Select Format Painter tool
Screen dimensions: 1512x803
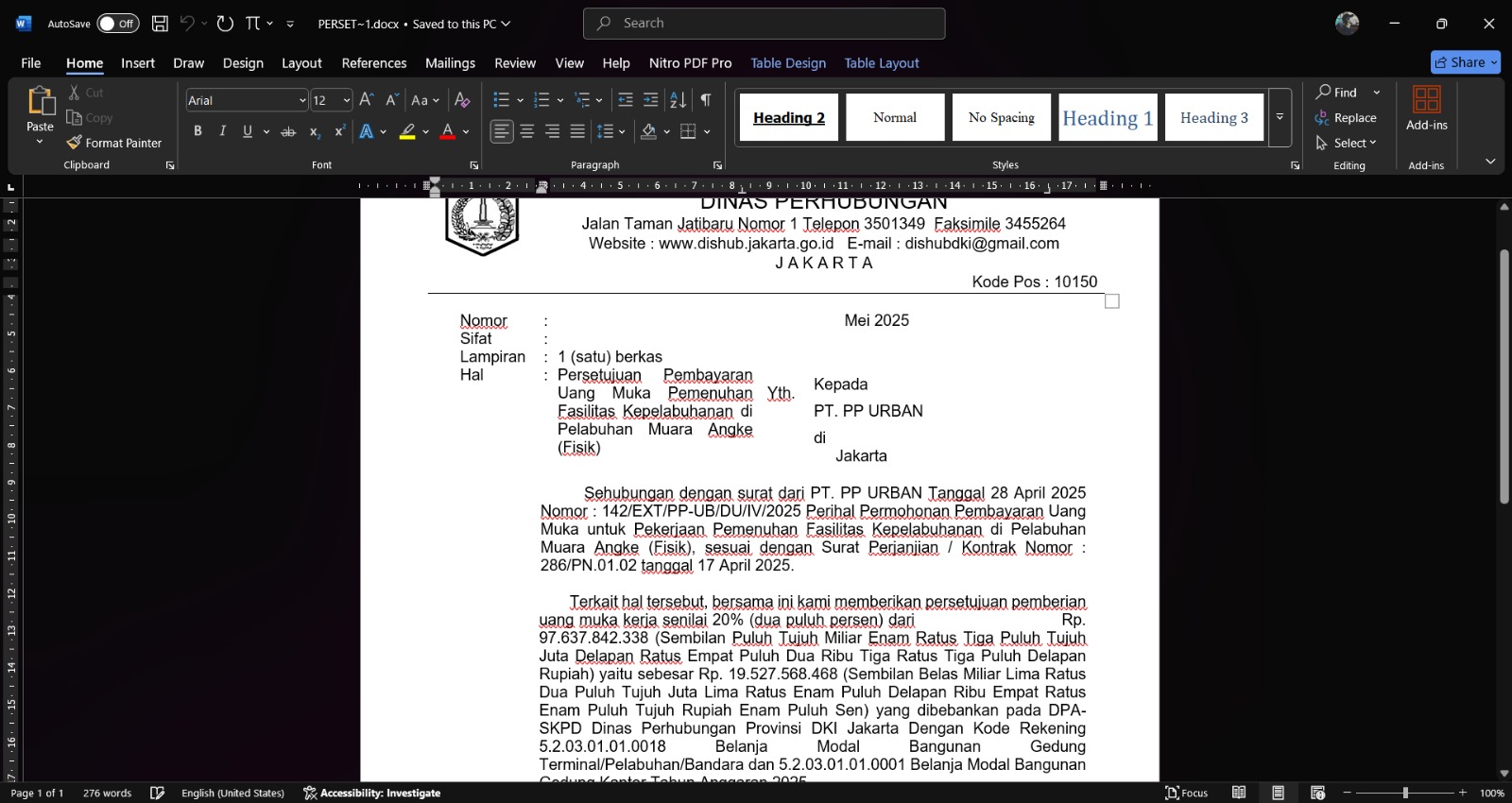point(114,143)
